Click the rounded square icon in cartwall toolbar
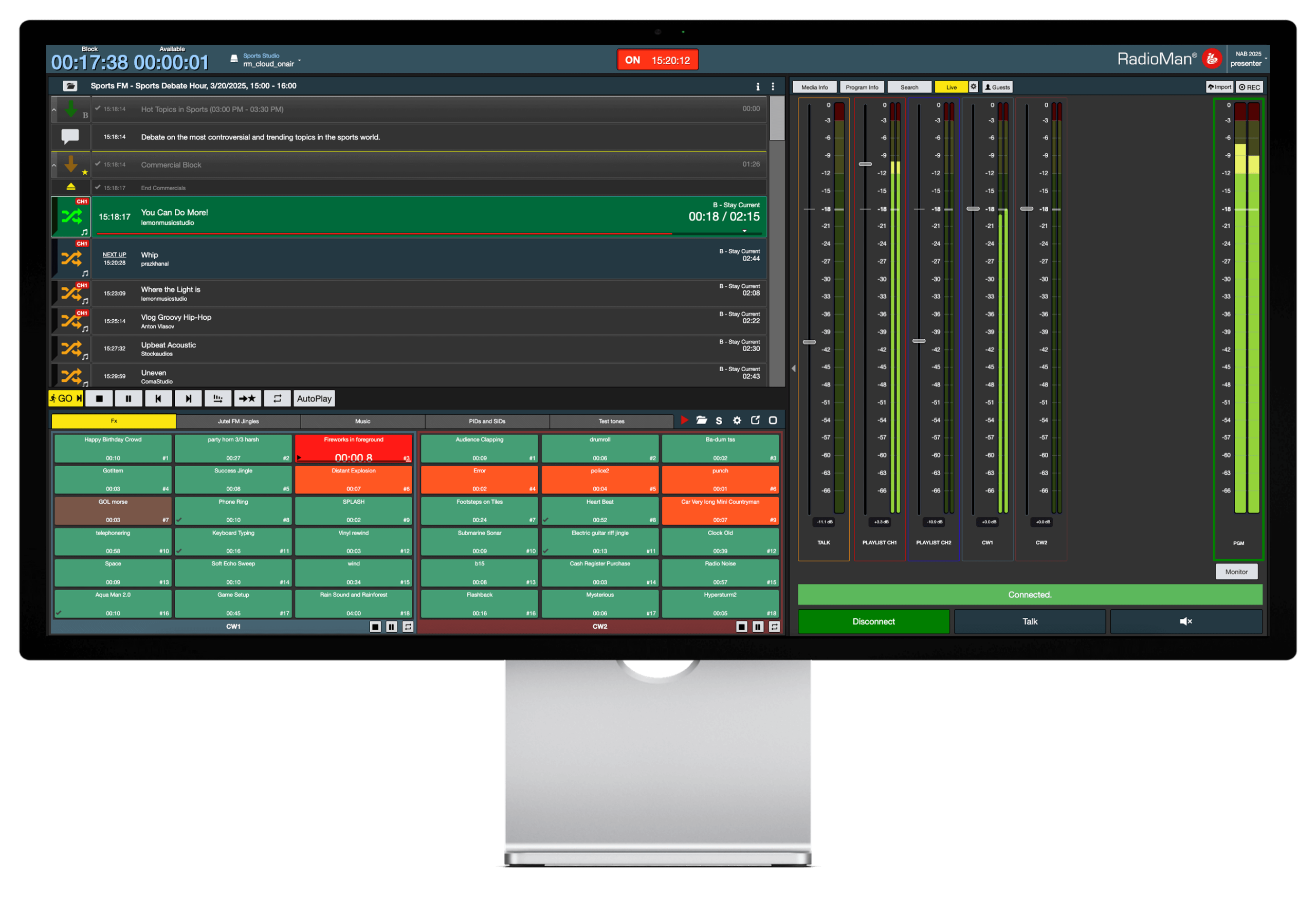Screen dimensions: 1316x898 click(x=773, y=420)
